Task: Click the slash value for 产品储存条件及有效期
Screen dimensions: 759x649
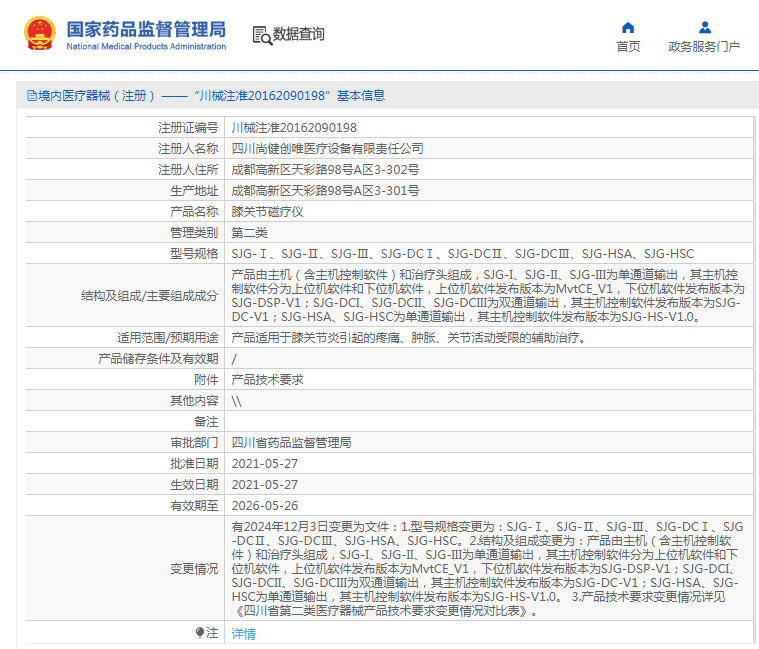Action: (234, 359)
